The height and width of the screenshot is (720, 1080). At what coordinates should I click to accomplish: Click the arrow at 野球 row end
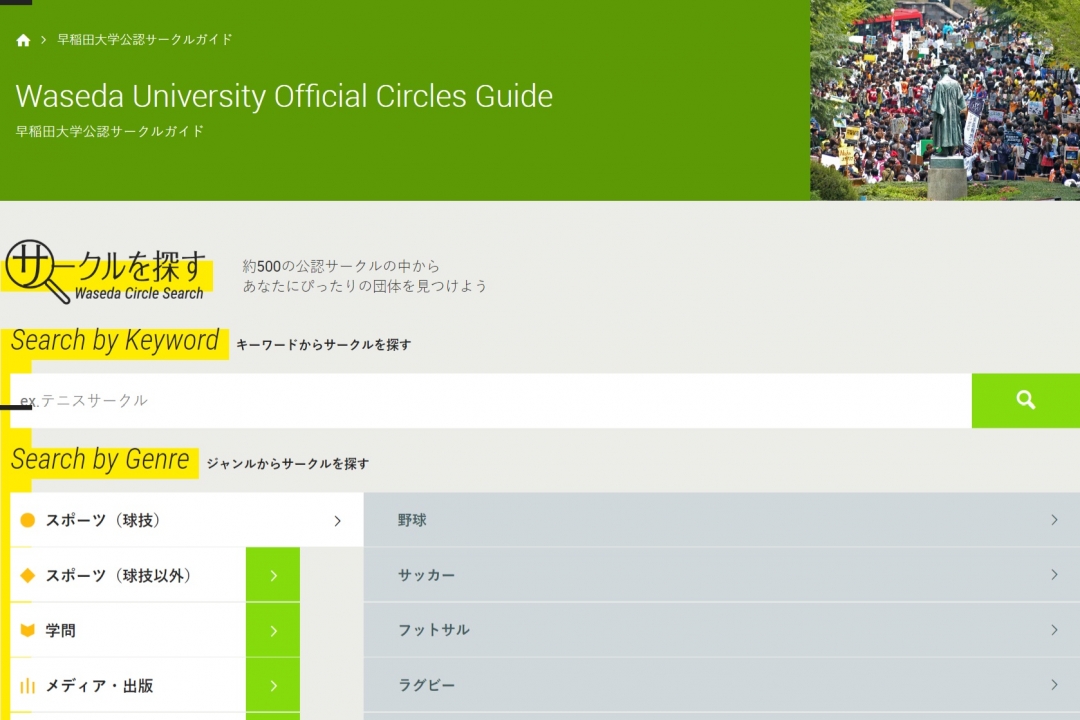[1054, 520]
